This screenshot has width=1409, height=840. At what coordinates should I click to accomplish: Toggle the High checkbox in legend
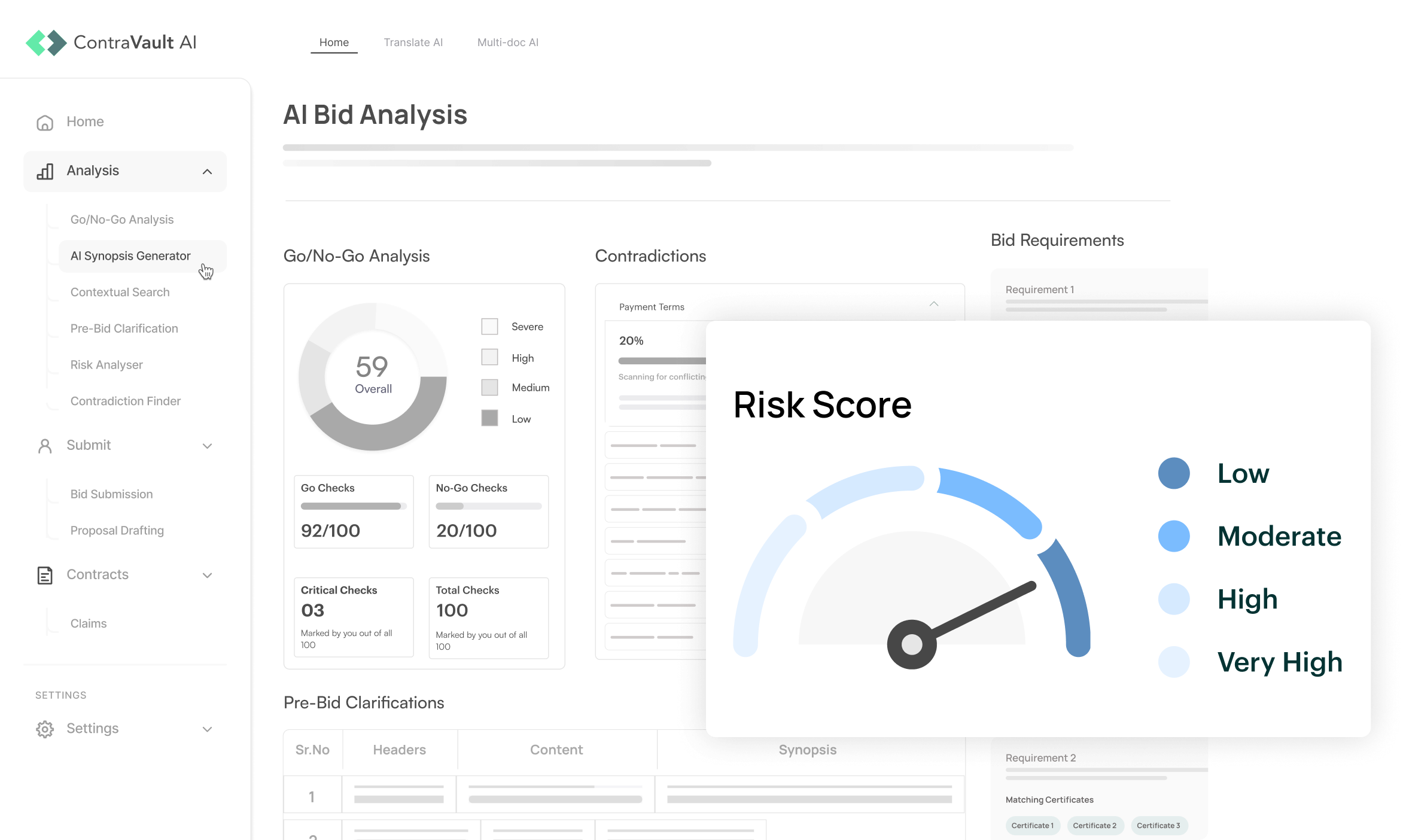pyautogui.click(x=489, y=358)
